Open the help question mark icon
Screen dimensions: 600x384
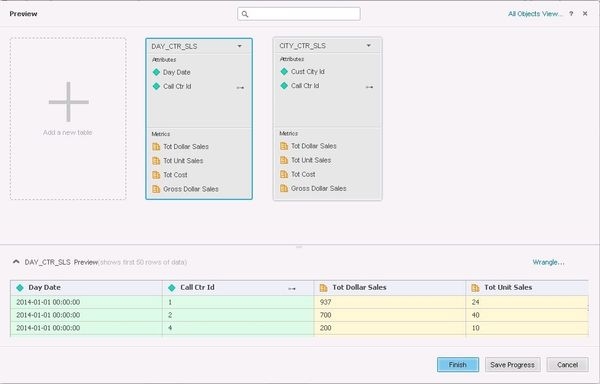pyautogui.click(x=571, y=14)
